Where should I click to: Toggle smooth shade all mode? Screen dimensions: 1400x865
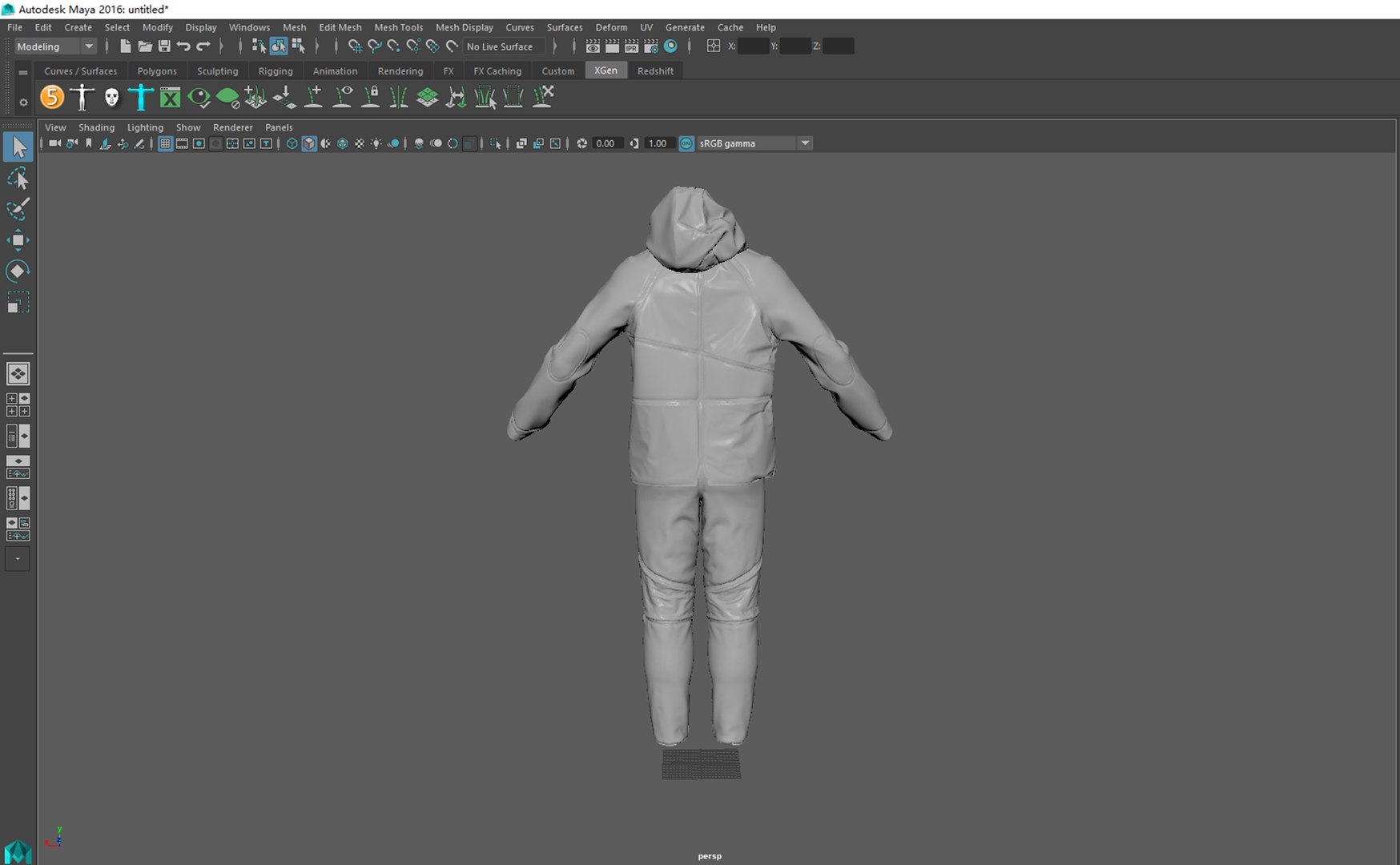[x=309, y=143]
